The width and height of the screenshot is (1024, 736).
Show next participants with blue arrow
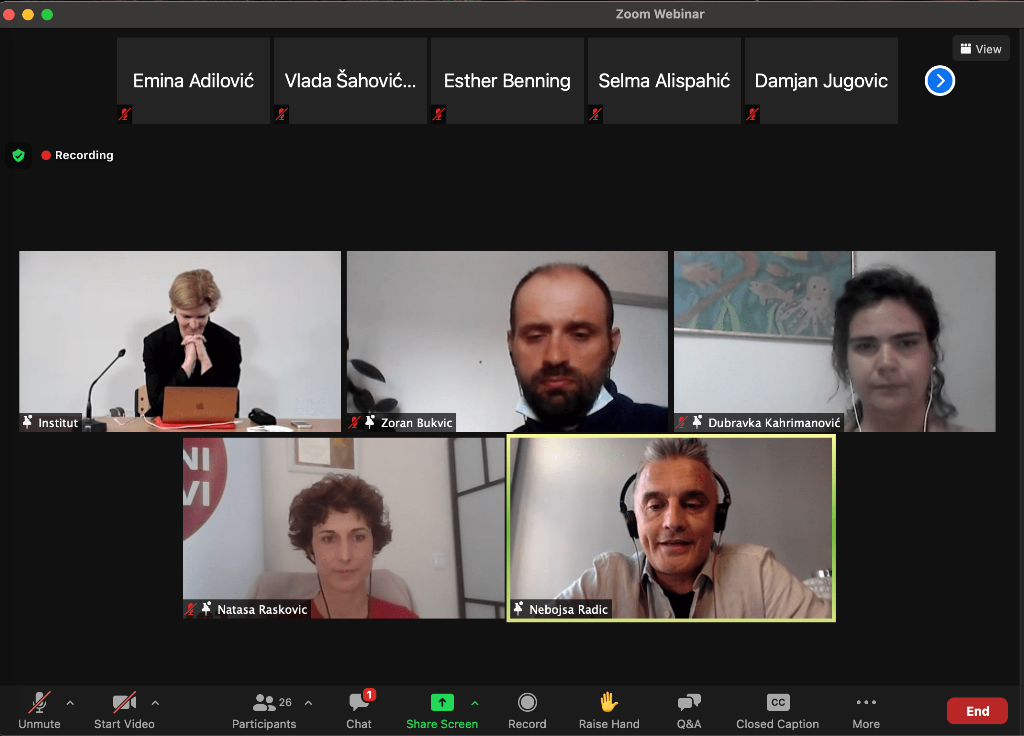(x=940, y=81)
